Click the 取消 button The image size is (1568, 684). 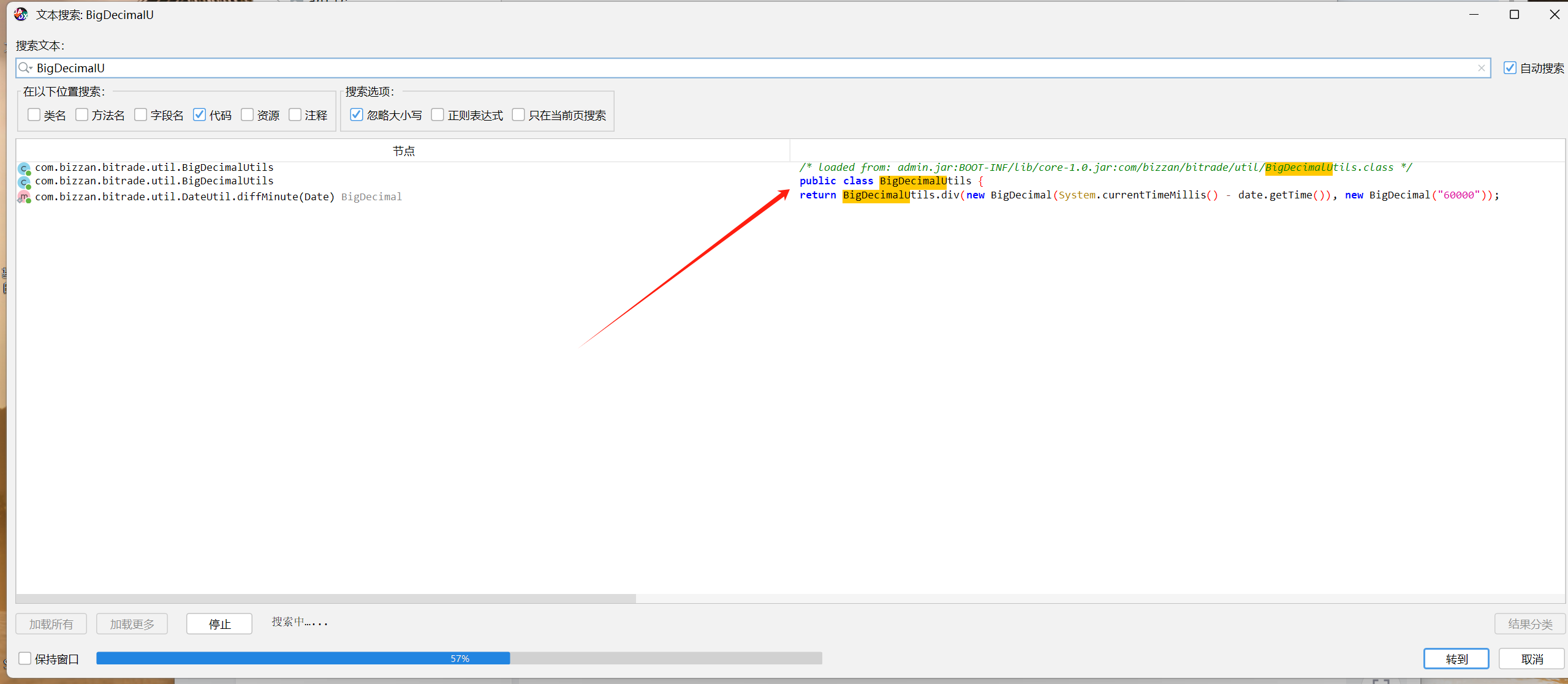[x=1532, y=659]
